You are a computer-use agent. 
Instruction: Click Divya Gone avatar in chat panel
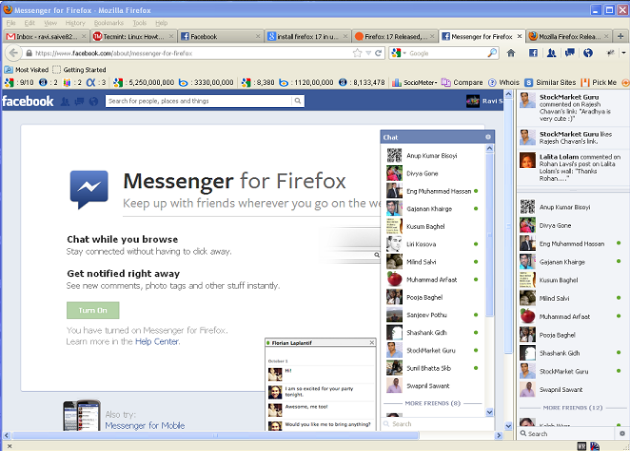click(x=394, y=173)
